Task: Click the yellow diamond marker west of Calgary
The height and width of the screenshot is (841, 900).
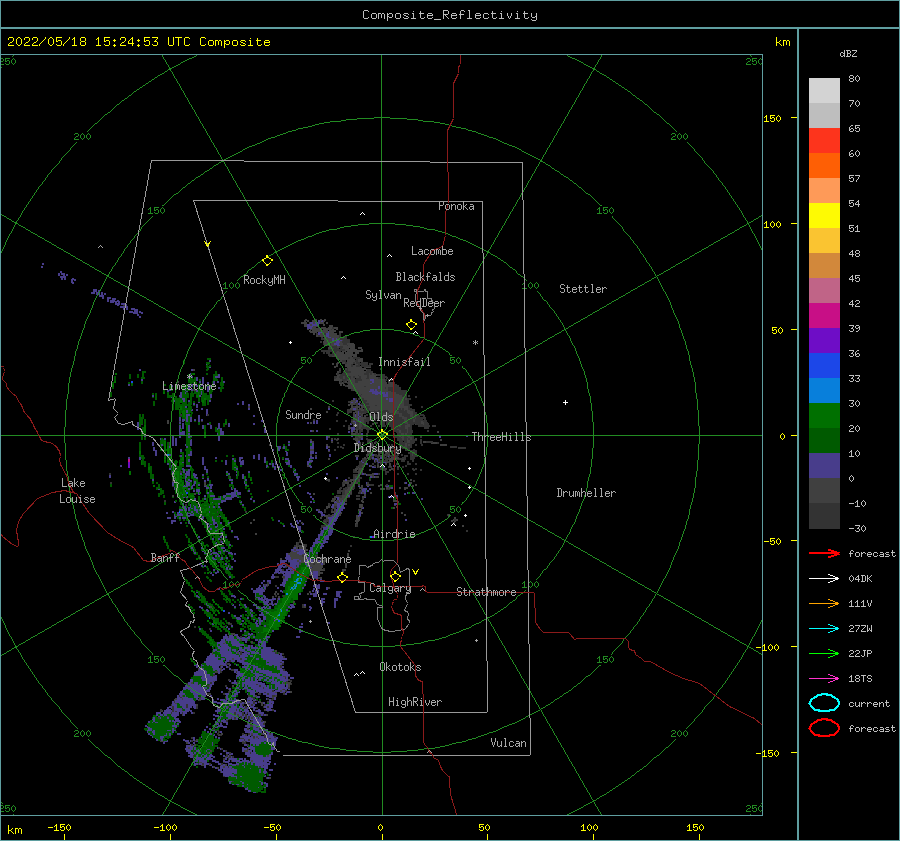Action: tap(342, 578)
